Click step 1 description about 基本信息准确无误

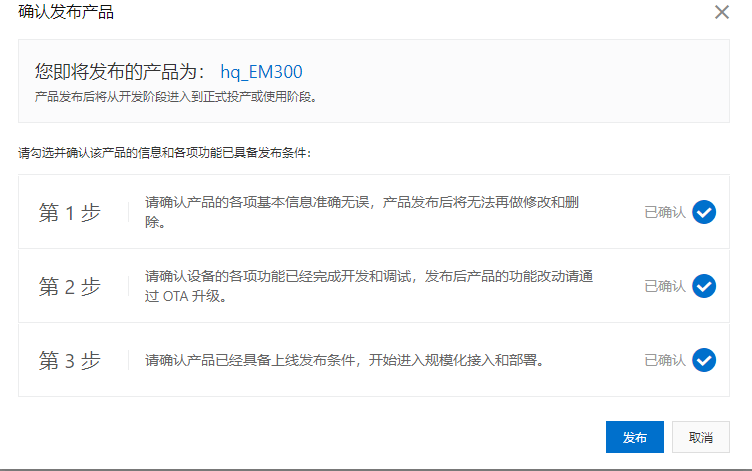pyautogui.click(x=362, y=212)
